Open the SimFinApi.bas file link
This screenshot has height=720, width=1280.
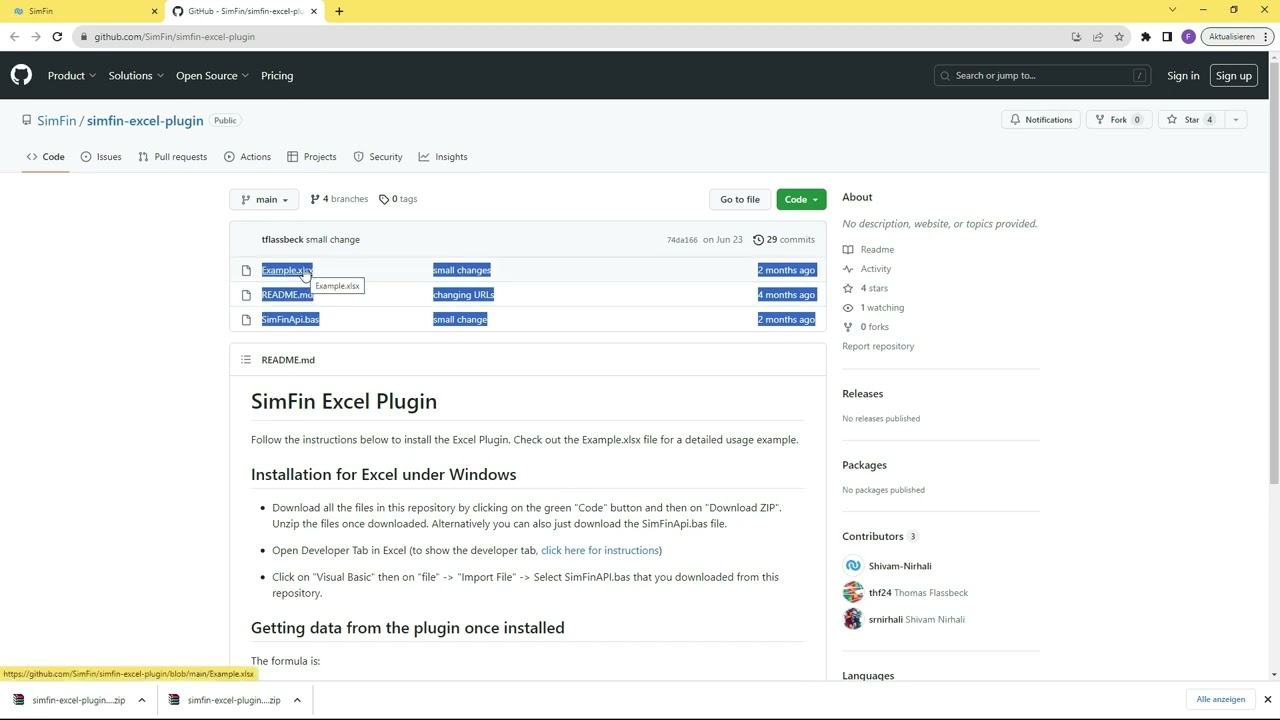click(x=290, y=320)
